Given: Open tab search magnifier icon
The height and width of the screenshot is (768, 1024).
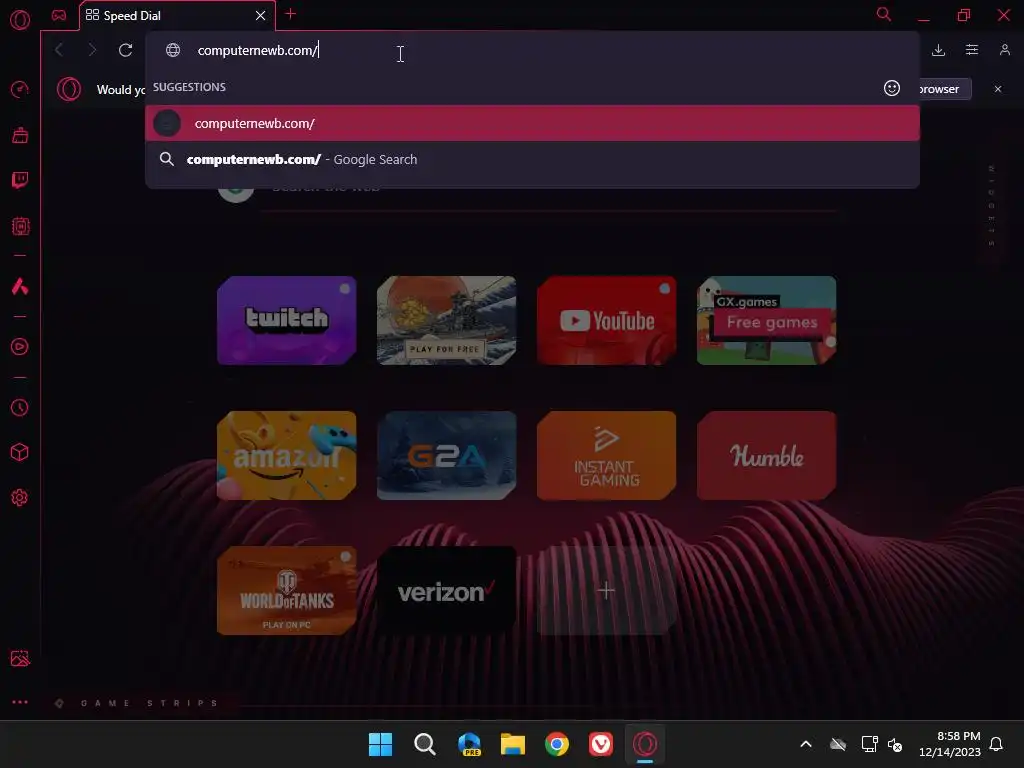Looking at the screenshot, I should pos(884,14).
